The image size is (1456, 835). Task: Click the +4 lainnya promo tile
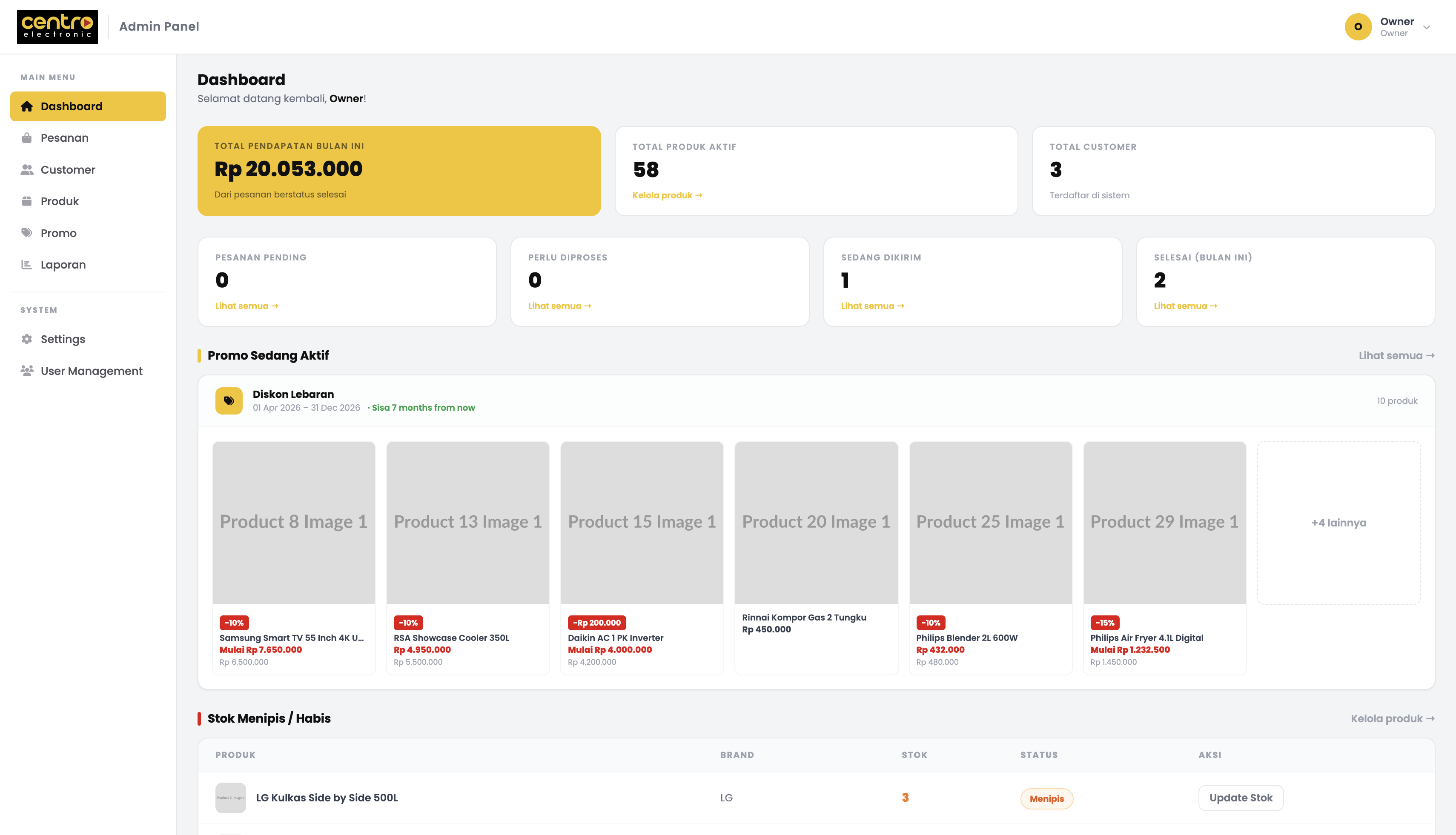[x=1339, y=523]
